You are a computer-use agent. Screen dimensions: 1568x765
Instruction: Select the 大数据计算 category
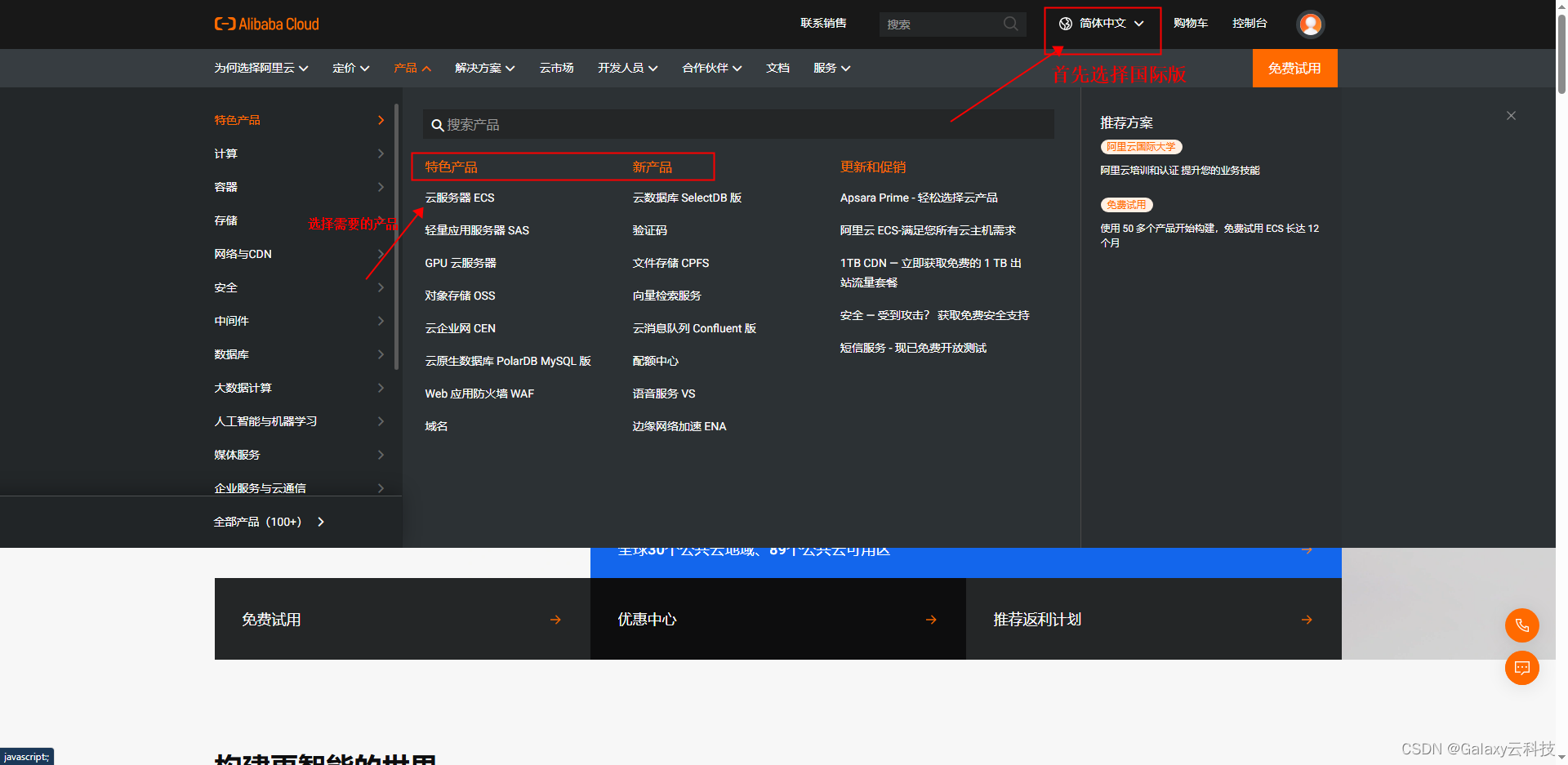point(299,388)
